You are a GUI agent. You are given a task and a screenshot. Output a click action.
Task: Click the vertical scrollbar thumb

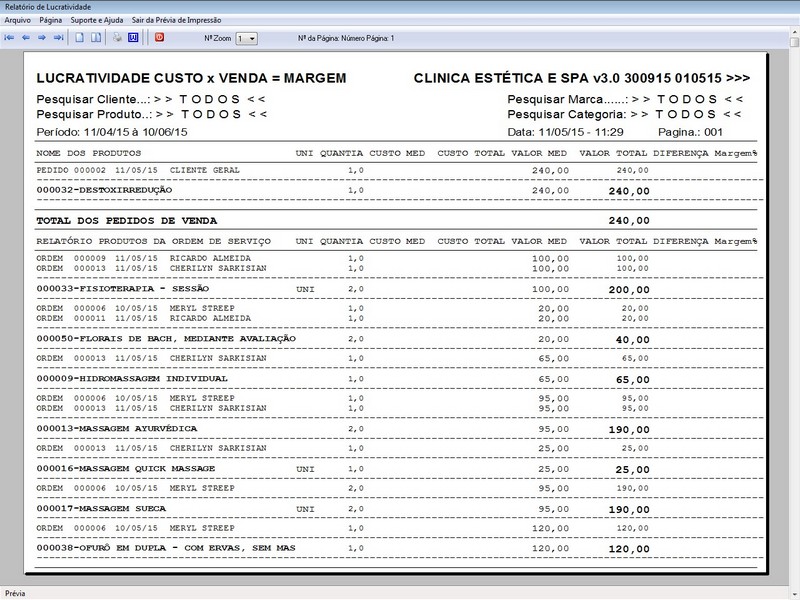(x=794, y=41)
